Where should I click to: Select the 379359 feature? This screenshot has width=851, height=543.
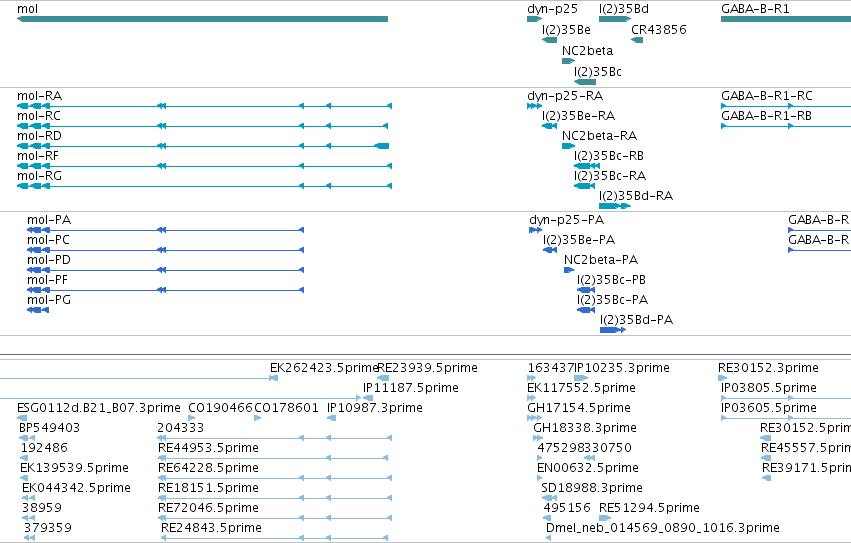[29, 538]
